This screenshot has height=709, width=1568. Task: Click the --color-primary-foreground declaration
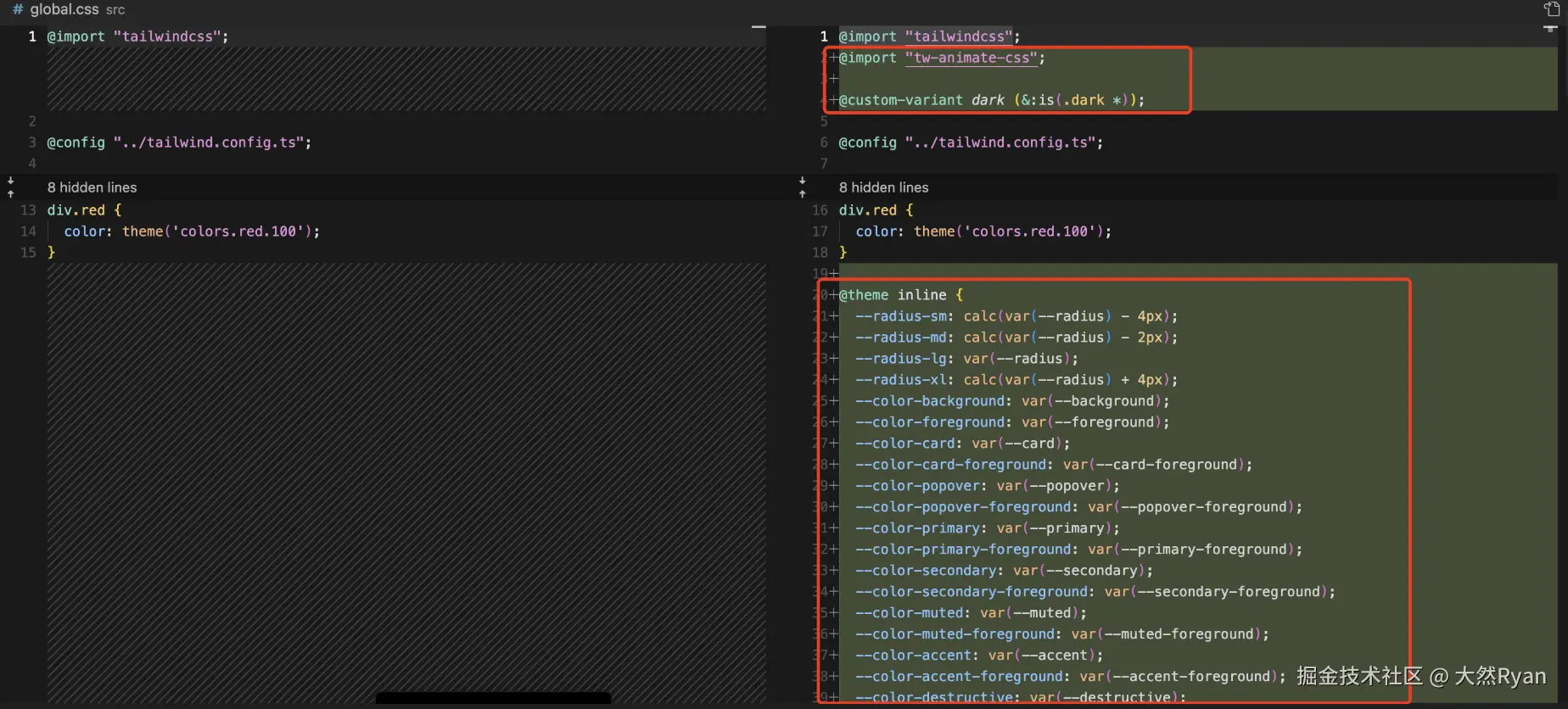1079,550
